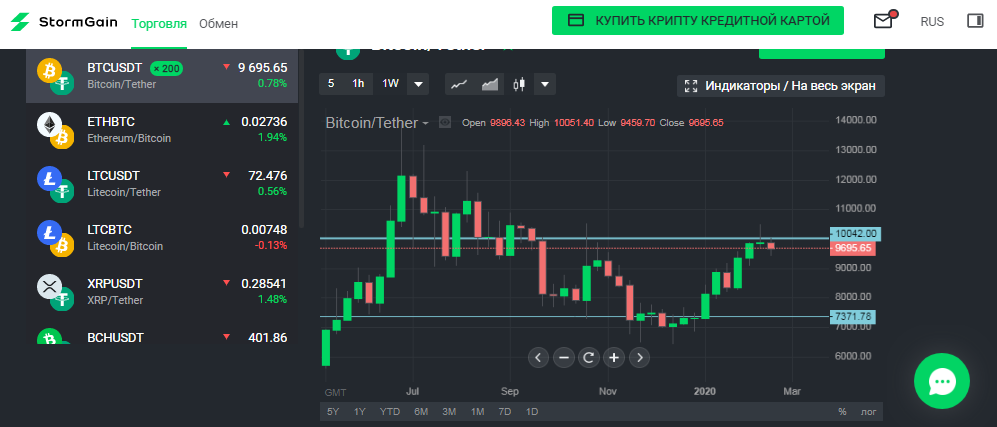
Task: Toggle logarithmic scale лог
Action: pos(869,412)
